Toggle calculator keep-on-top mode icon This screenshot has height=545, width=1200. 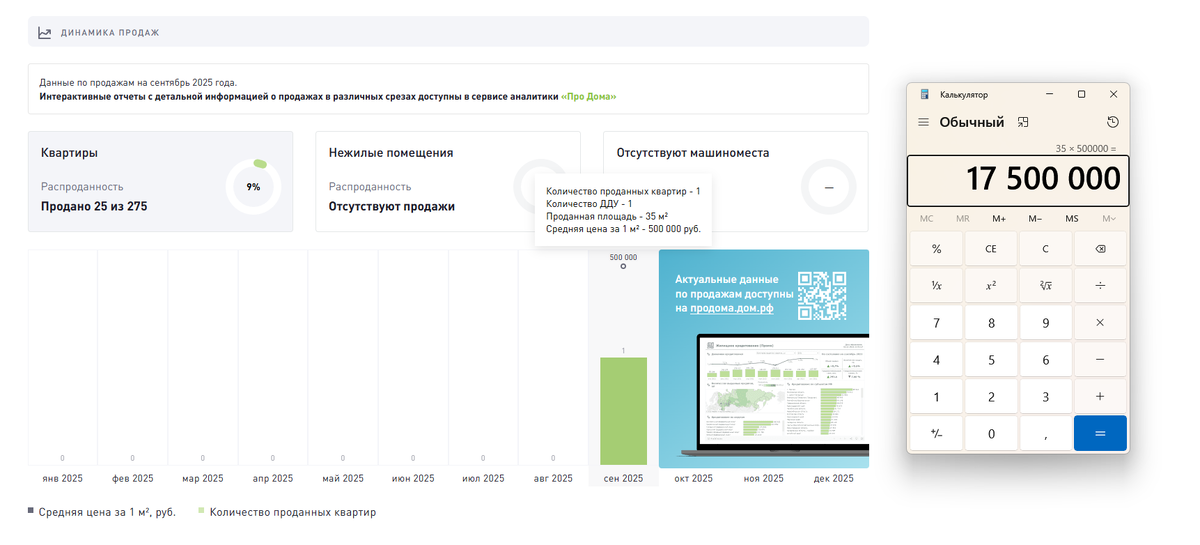pyautogui.click(x=1023, y=122)
